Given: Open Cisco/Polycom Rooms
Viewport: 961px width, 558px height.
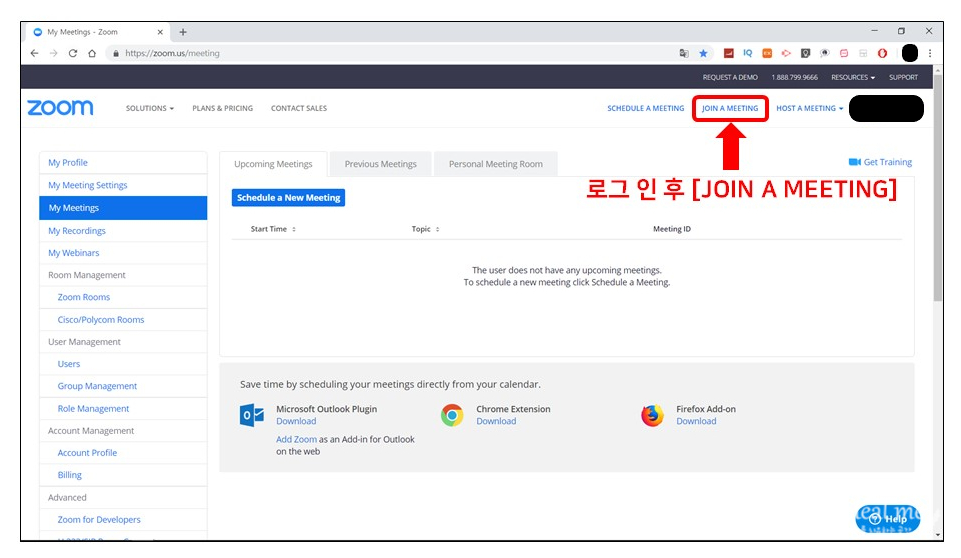Looking at the screenshot, I should pyautogui.click(x=101, y=319).
